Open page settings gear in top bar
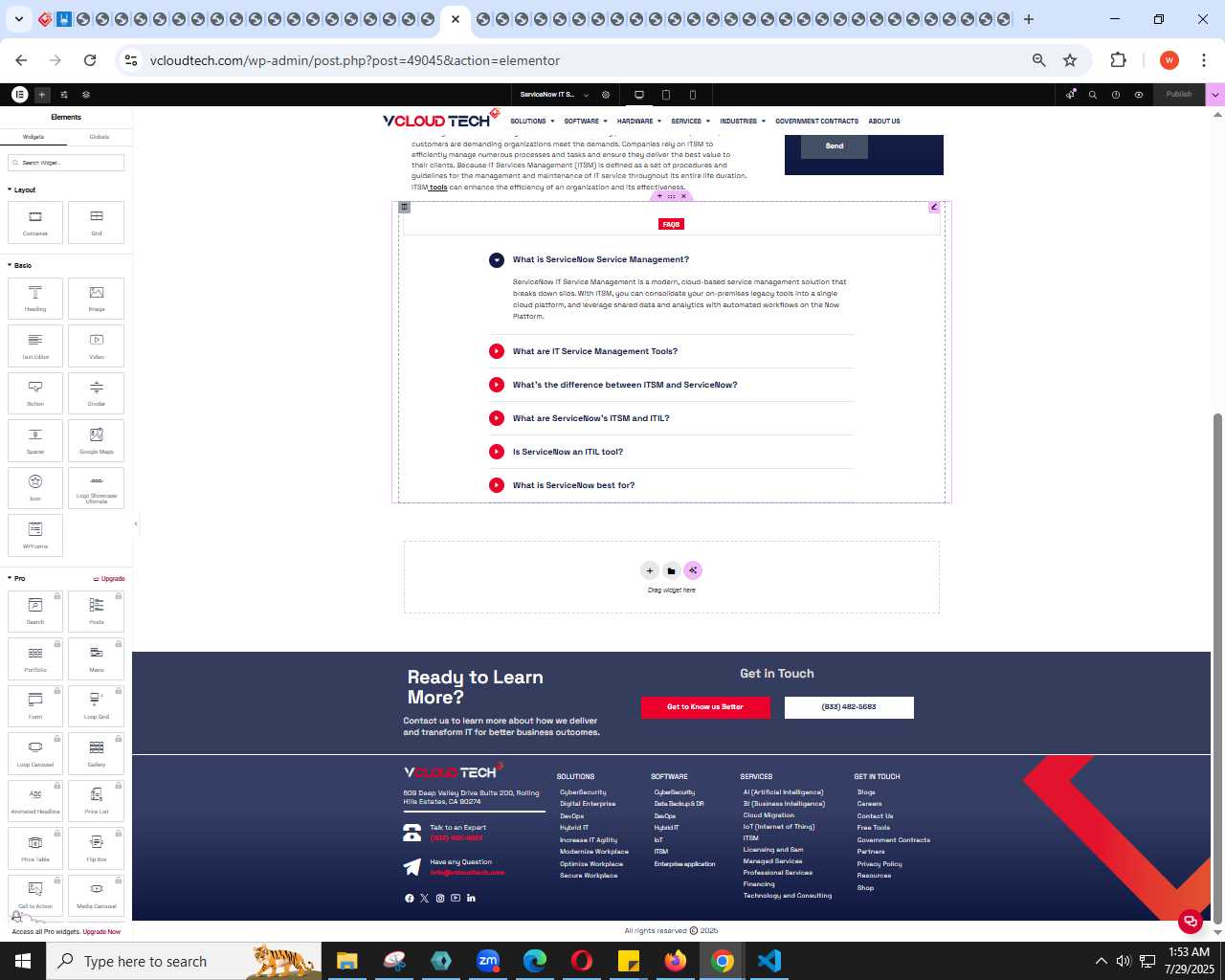This screenshot has width=1225, height=980. click(x=606, y=95)
